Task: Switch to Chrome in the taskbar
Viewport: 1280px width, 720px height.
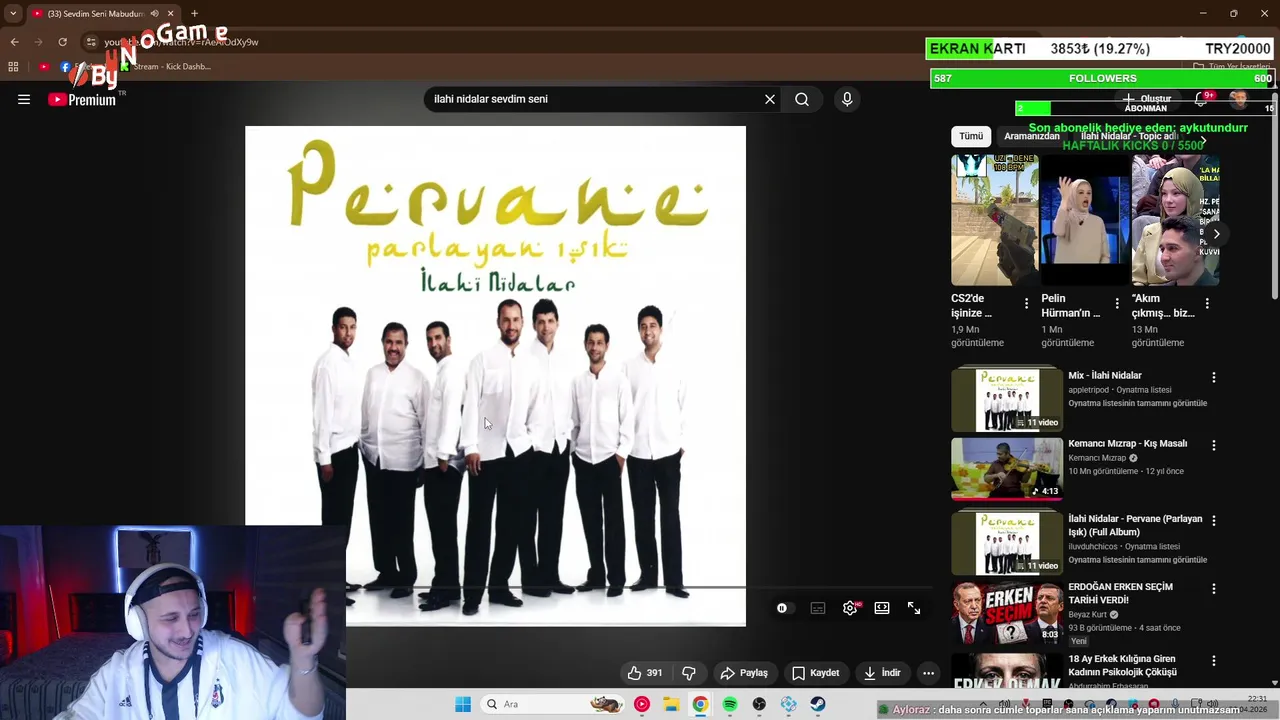Action: pyautogui.click(x=700, y=704)
